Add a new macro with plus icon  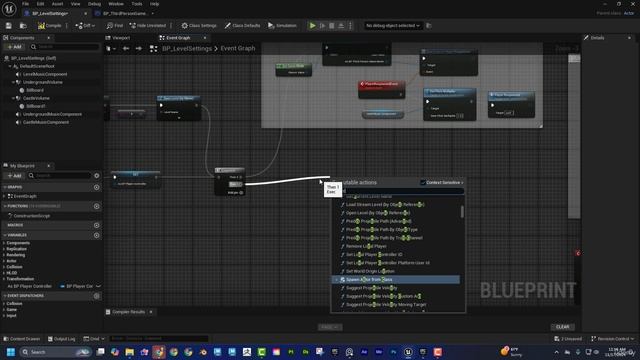click(97, 225)
